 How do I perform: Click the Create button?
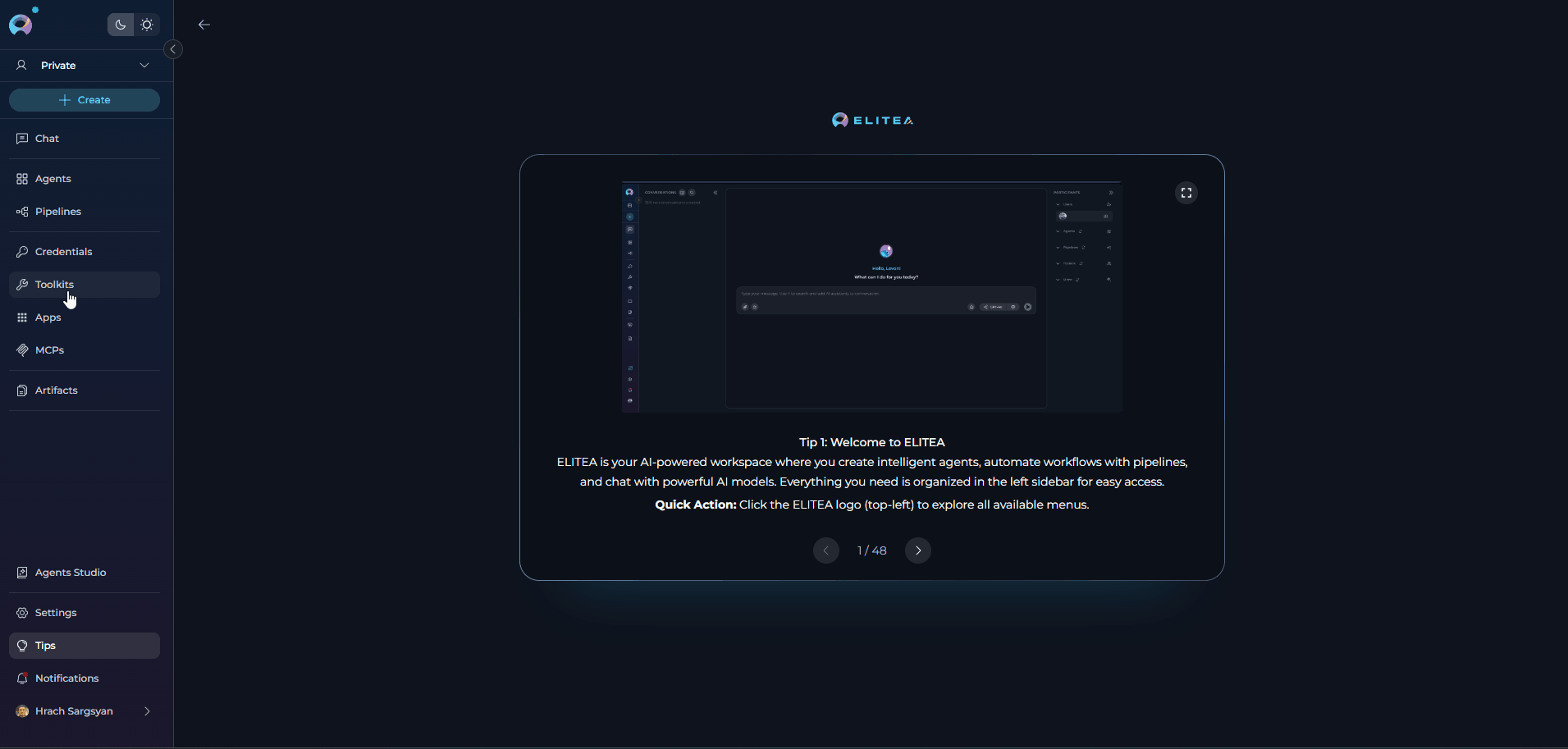tap(85, 99)
